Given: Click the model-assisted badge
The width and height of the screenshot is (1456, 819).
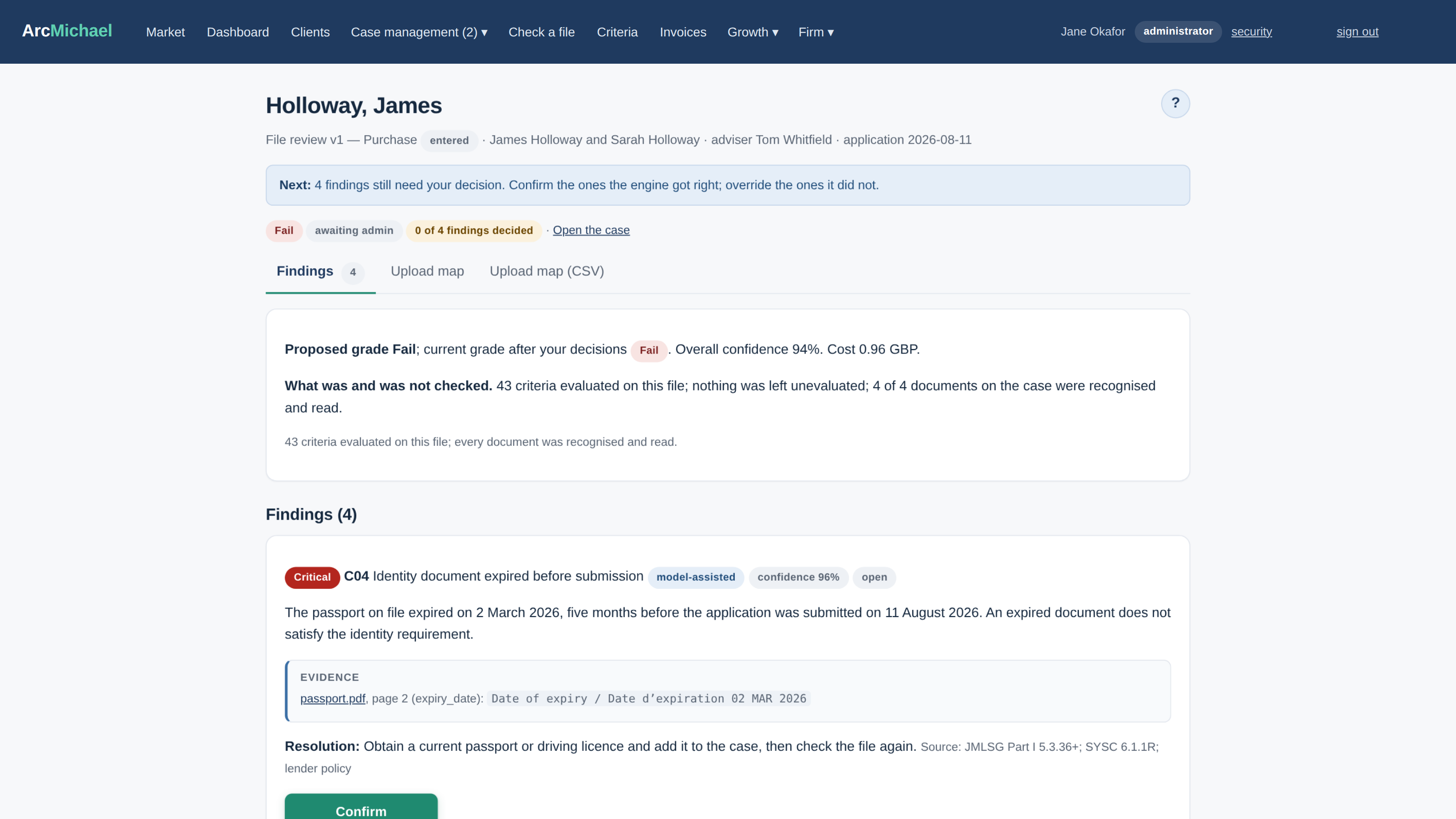Looking at the screenshot, I should pos(695,577).
